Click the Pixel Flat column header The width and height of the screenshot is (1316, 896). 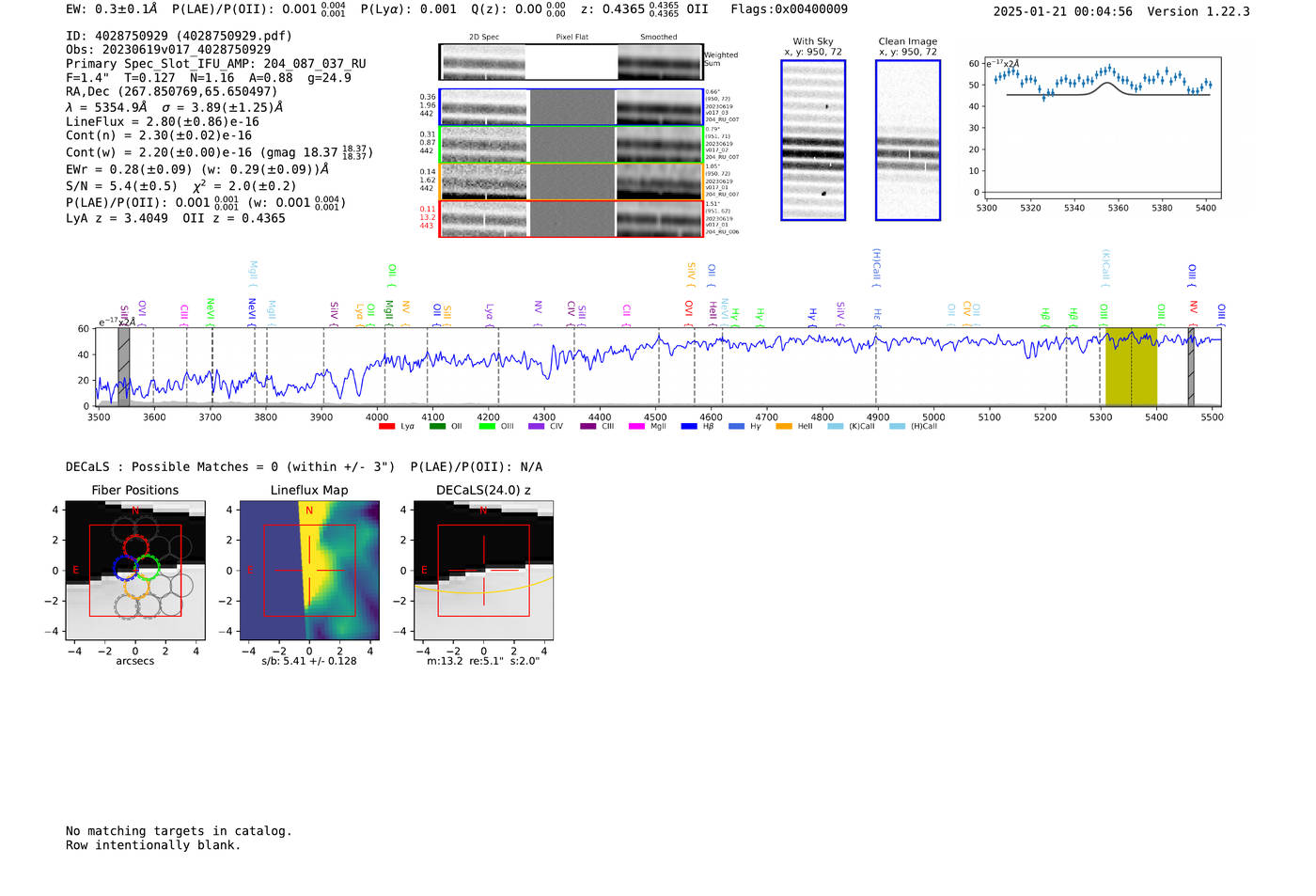pos(572,38)
